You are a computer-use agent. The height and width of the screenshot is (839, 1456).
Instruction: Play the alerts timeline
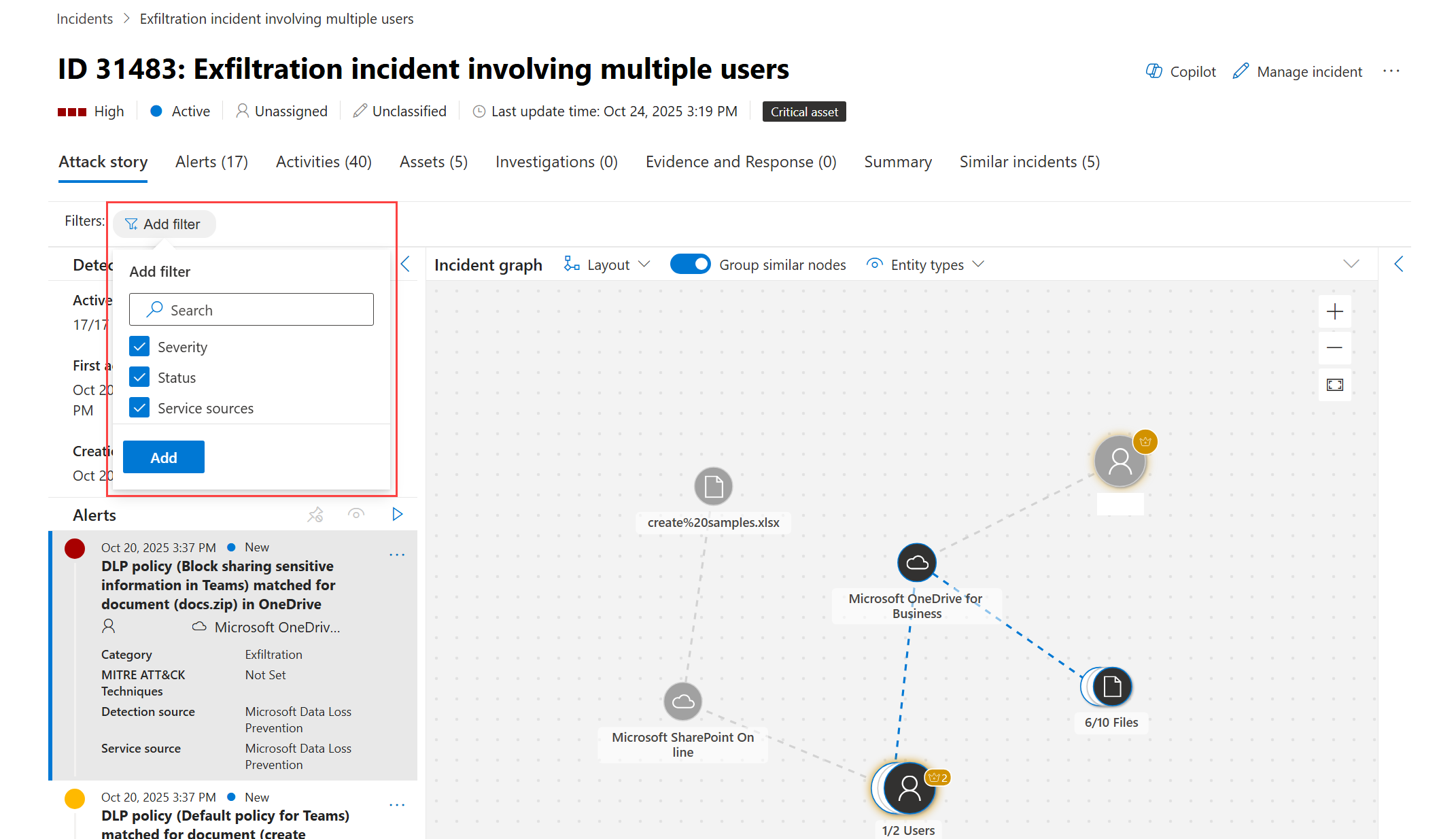coord(398,515)
